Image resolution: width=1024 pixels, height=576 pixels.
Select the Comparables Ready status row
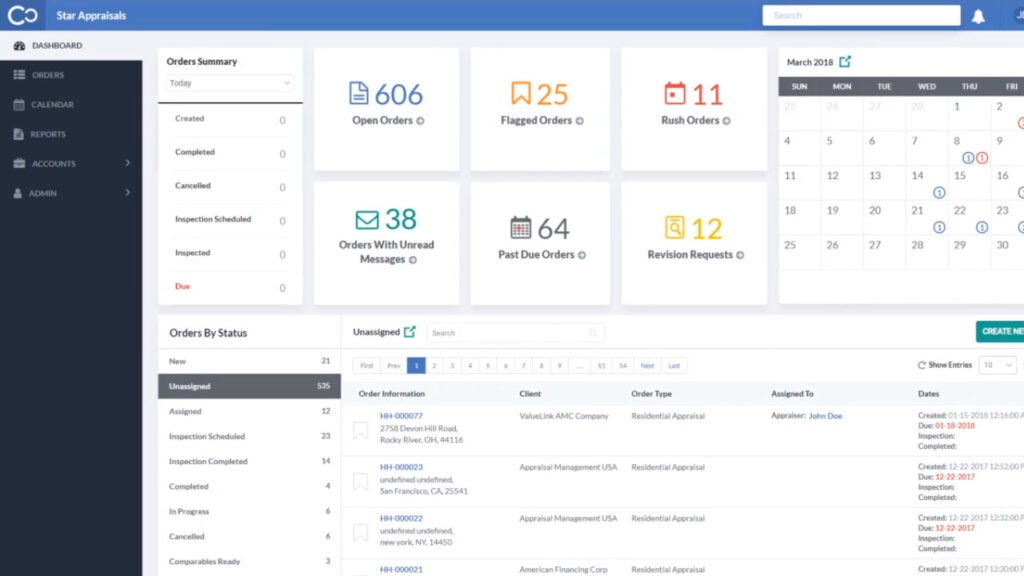[249, 562]
